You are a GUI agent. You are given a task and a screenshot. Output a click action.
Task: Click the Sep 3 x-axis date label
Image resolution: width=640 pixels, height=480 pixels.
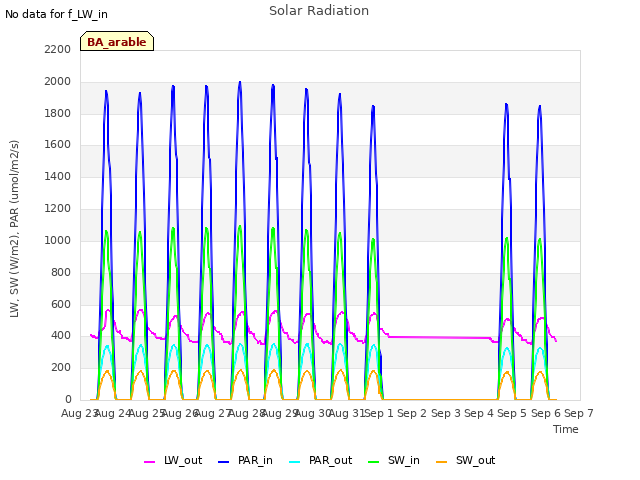[446, 413]
